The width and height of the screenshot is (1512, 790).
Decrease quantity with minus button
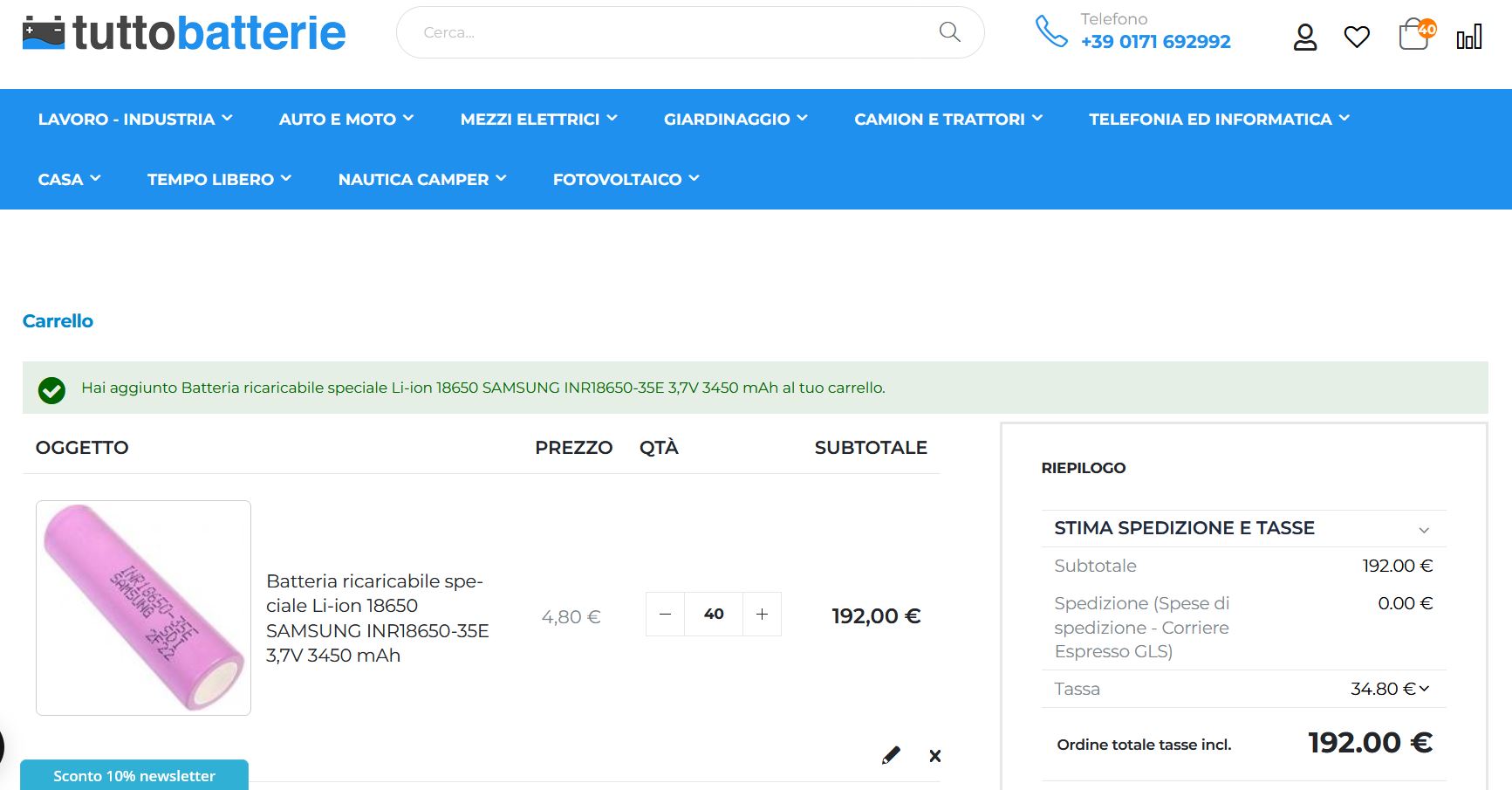[x=665, y=615]
